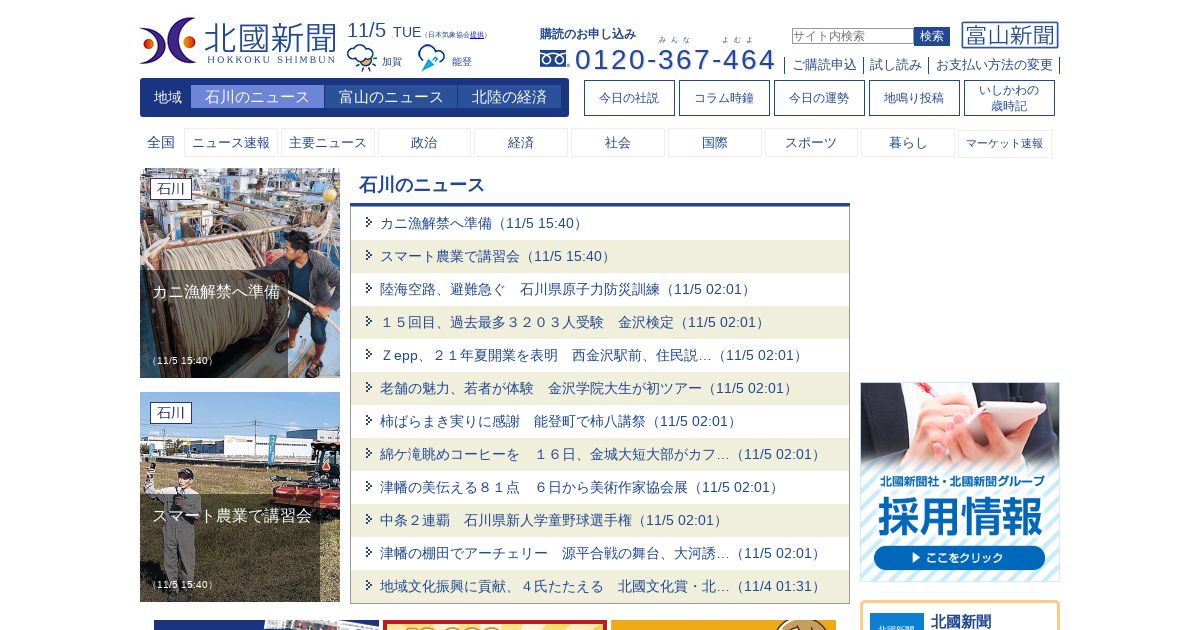Click the 採用情報 recruitment banner
This screenshot has width=1200, height=630.
(960, 482)
